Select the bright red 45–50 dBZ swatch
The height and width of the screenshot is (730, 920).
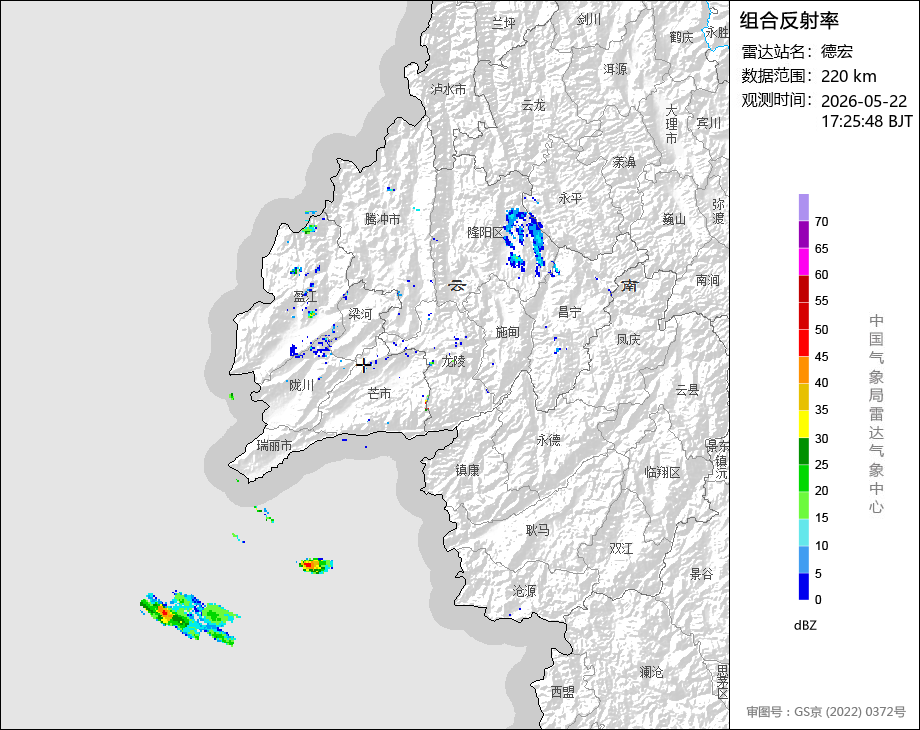(x=804, y=343)
